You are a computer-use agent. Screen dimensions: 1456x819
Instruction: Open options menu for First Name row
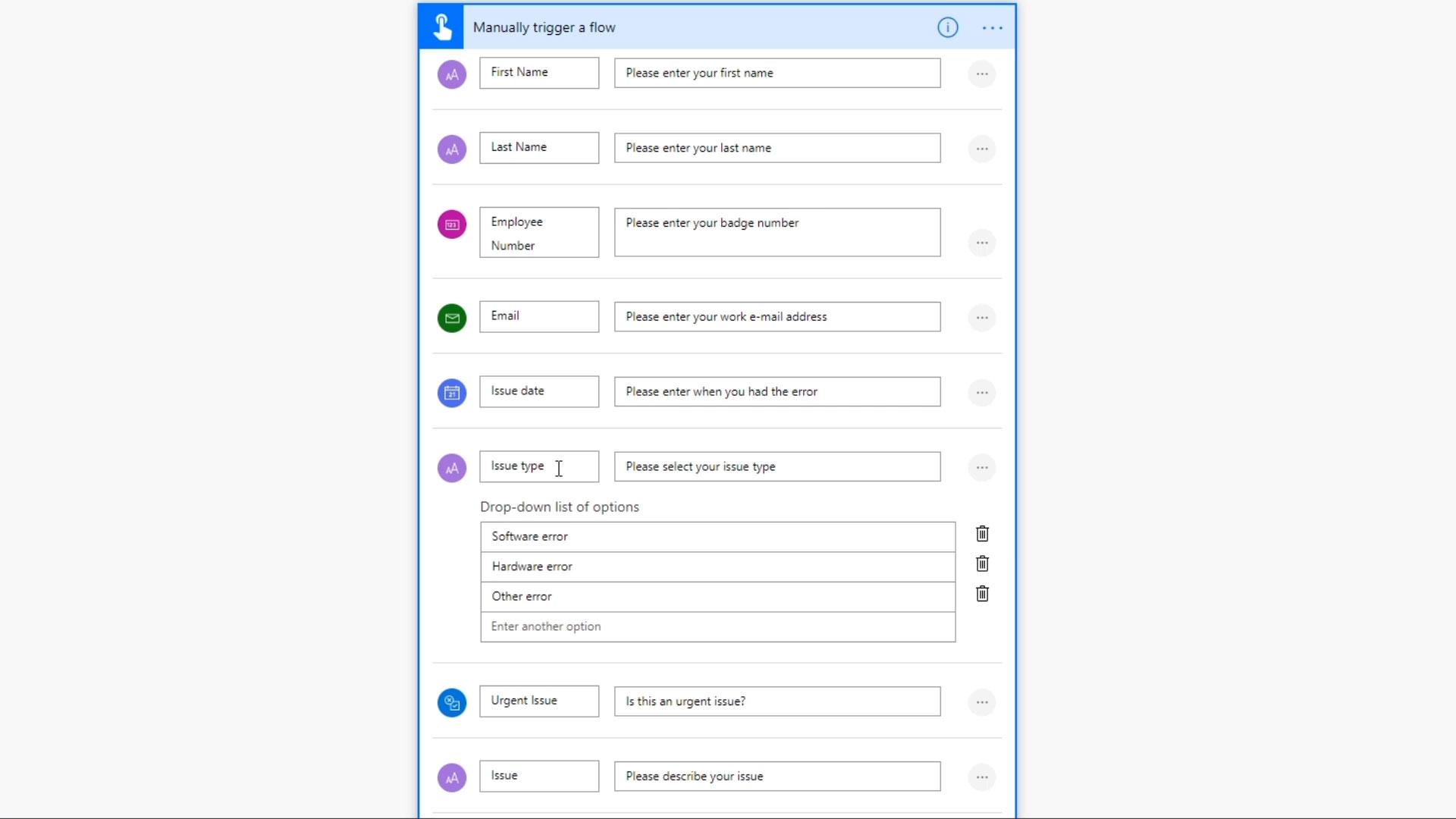tap(982, 74)
